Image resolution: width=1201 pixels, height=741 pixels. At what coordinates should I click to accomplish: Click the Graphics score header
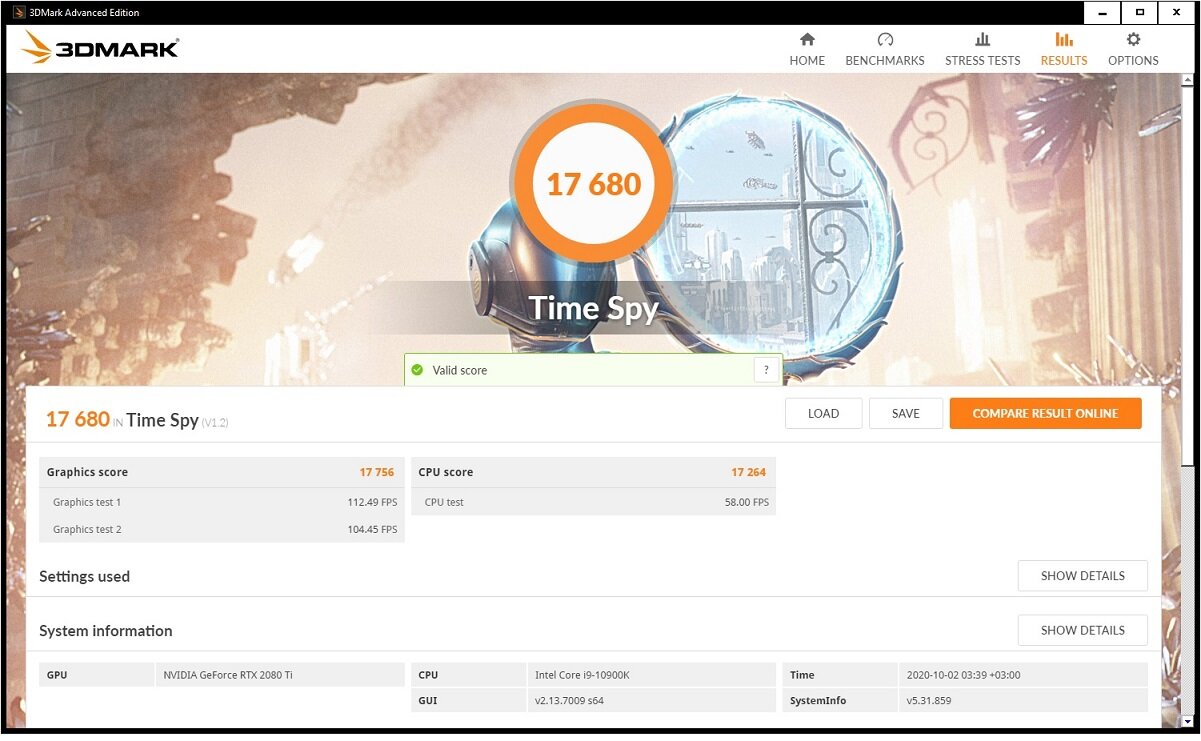tap(87, 472)
